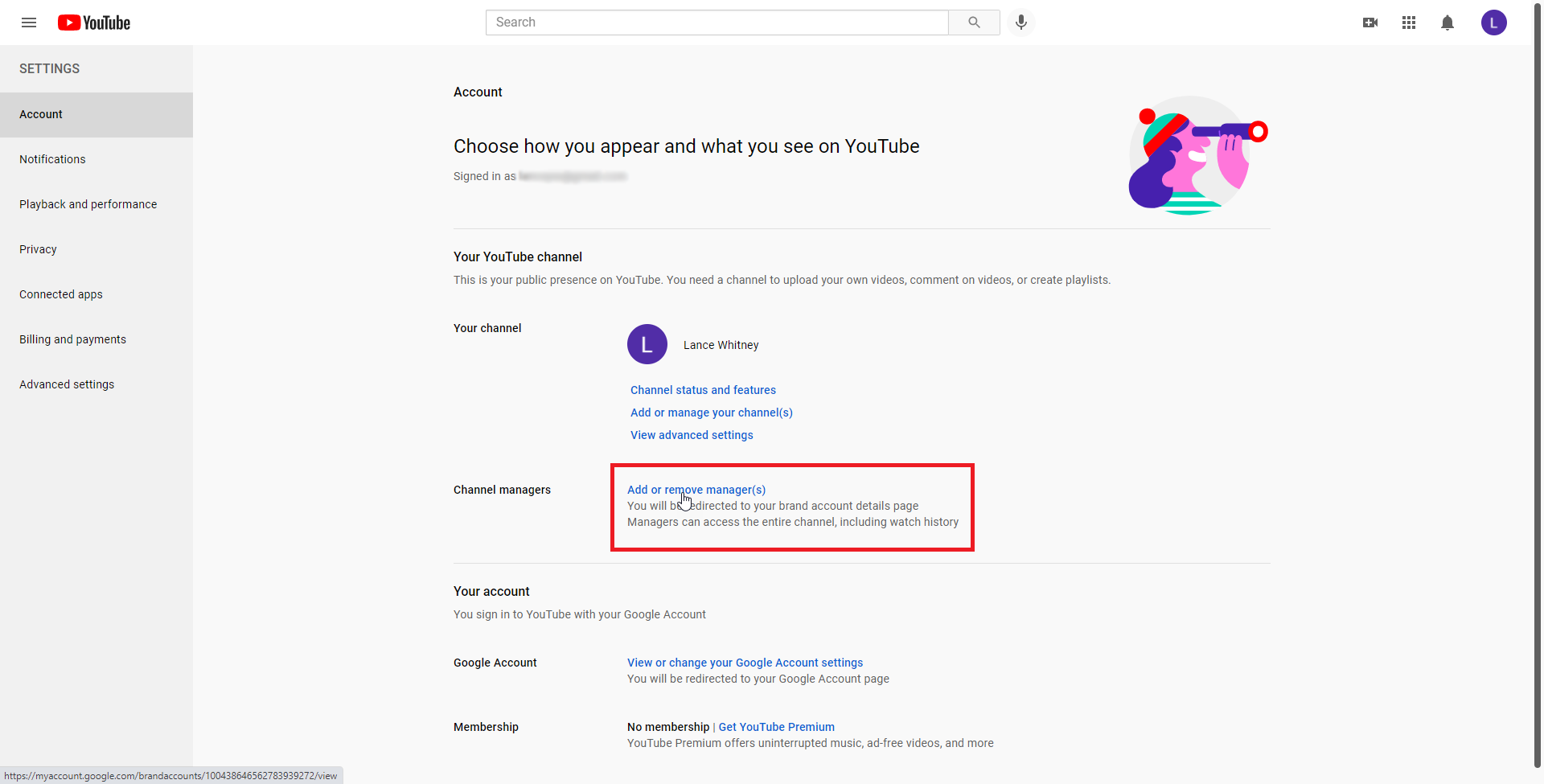Click the binoculars illustration
The height and width of the screenshot is (784, 1544).
point(1198,155)
